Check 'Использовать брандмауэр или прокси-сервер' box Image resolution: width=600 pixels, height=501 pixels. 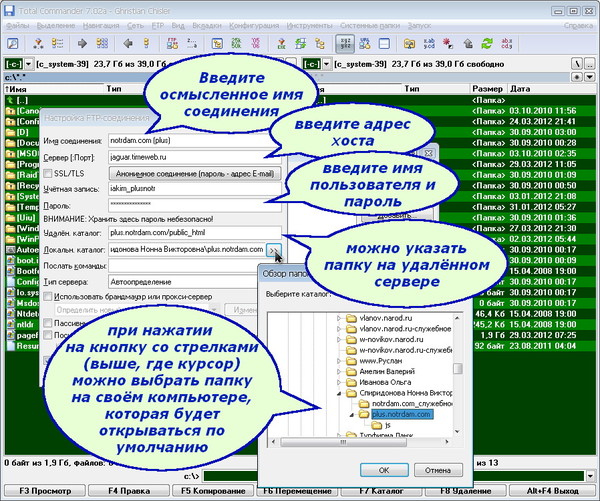(48, 297)
